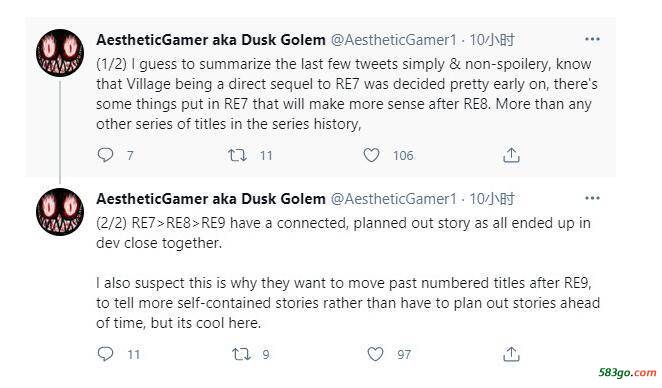
Task: Open the second tweet's 10小时 timestamp
Action: click(492, 198)
